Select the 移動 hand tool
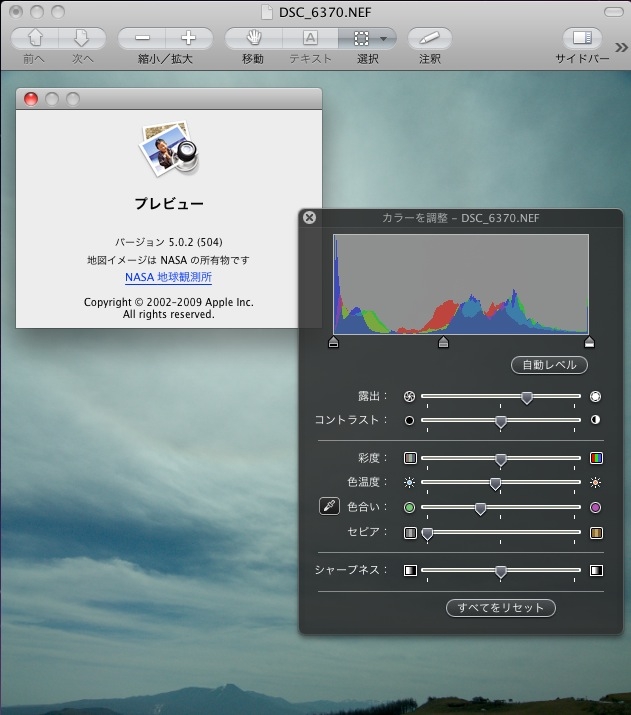This screenshot has width=631, height=715. (253, 38)
